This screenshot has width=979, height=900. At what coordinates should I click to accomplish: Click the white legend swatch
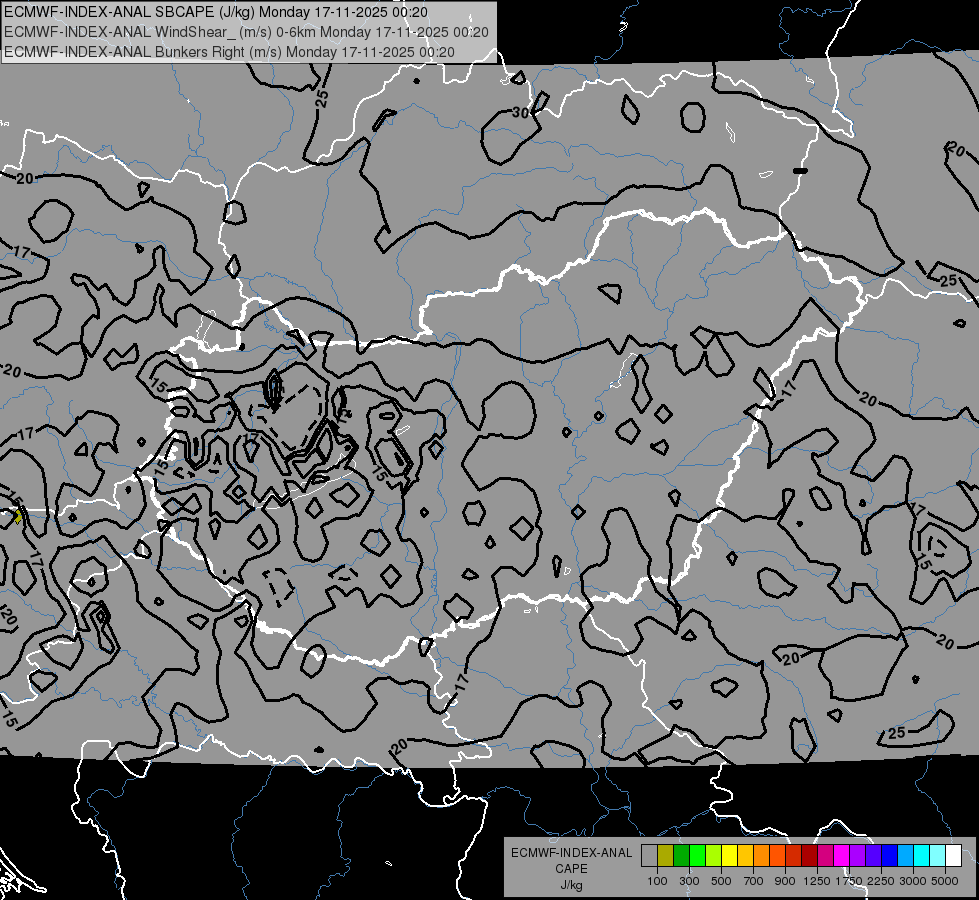954,855
